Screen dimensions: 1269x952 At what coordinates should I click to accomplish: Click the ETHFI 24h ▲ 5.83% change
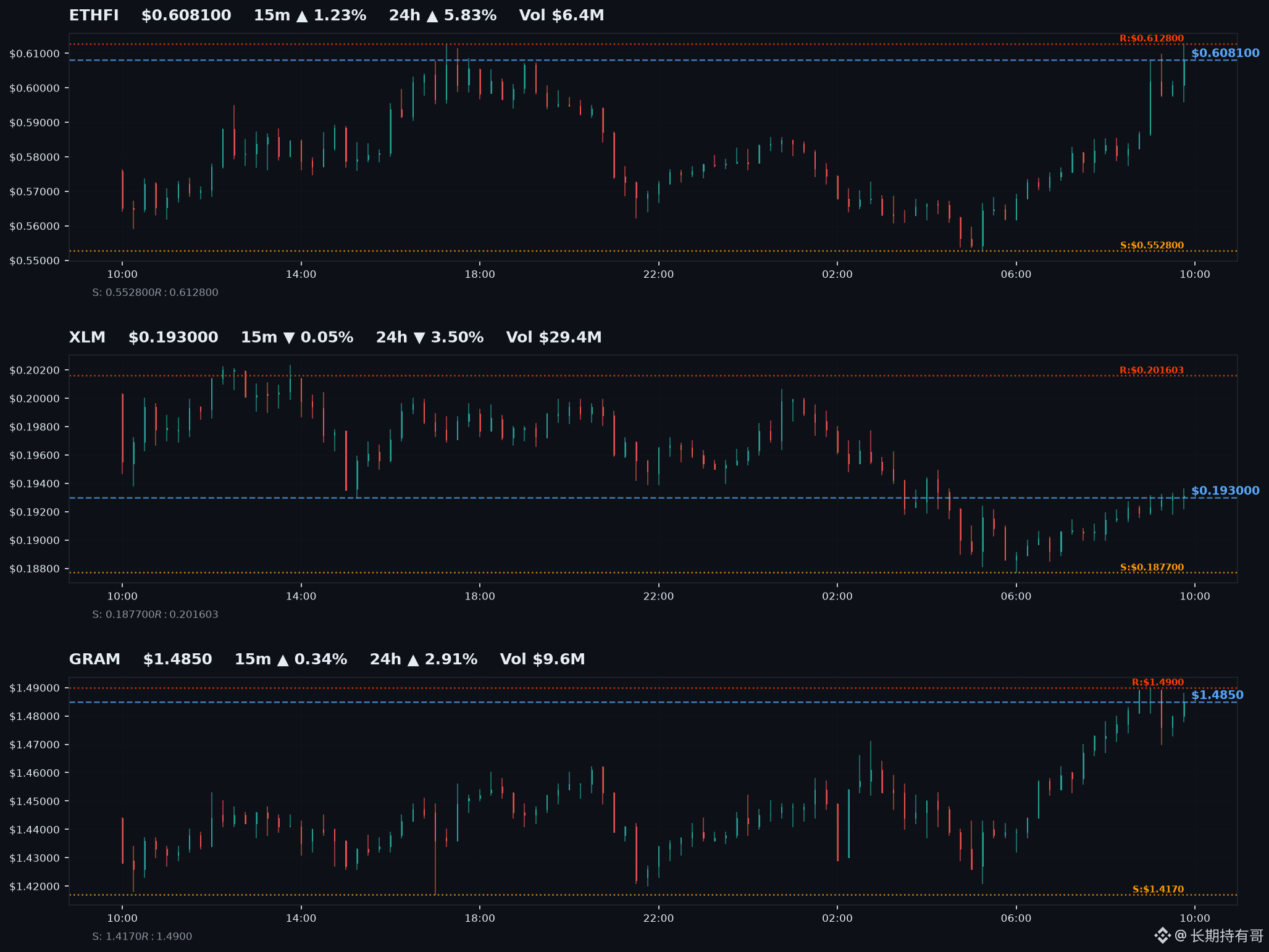(x=443, y=15)
